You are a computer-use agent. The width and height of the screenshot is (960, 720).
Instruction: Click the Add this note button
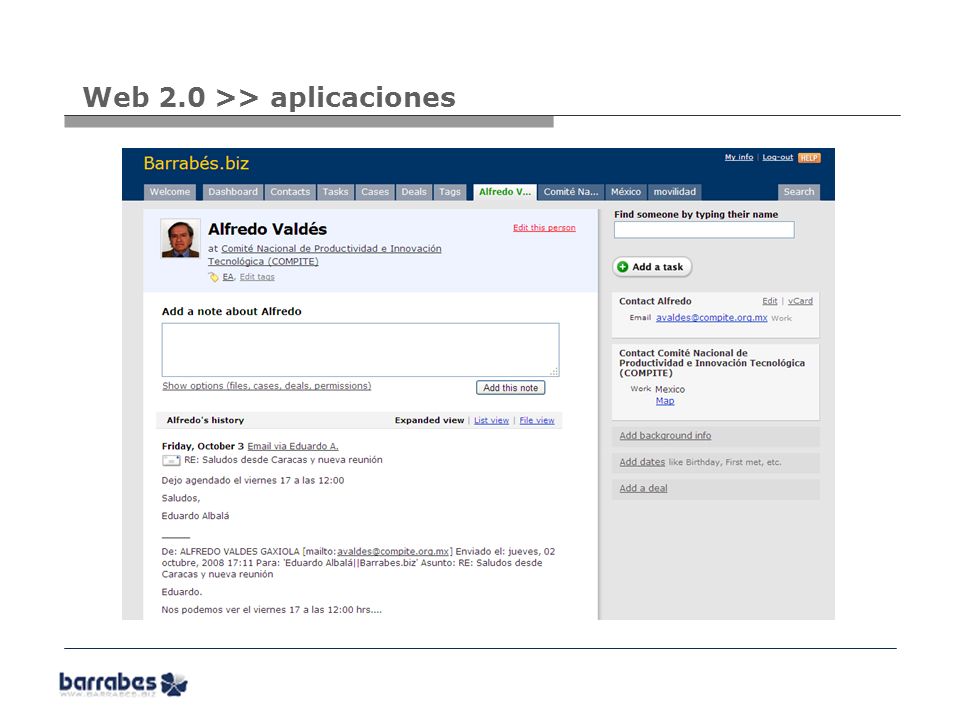(x=511, y=388)
